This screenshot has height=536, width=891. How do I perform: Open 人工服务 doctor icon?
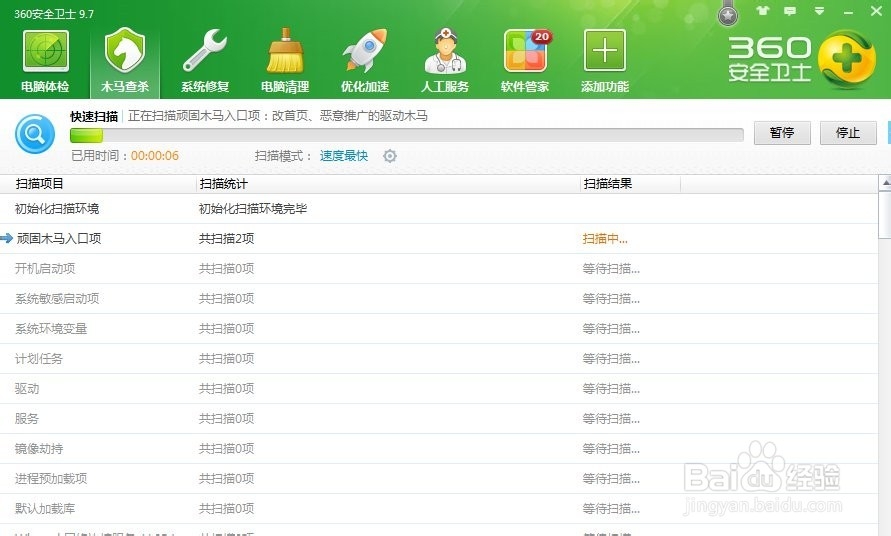[445, 51]
